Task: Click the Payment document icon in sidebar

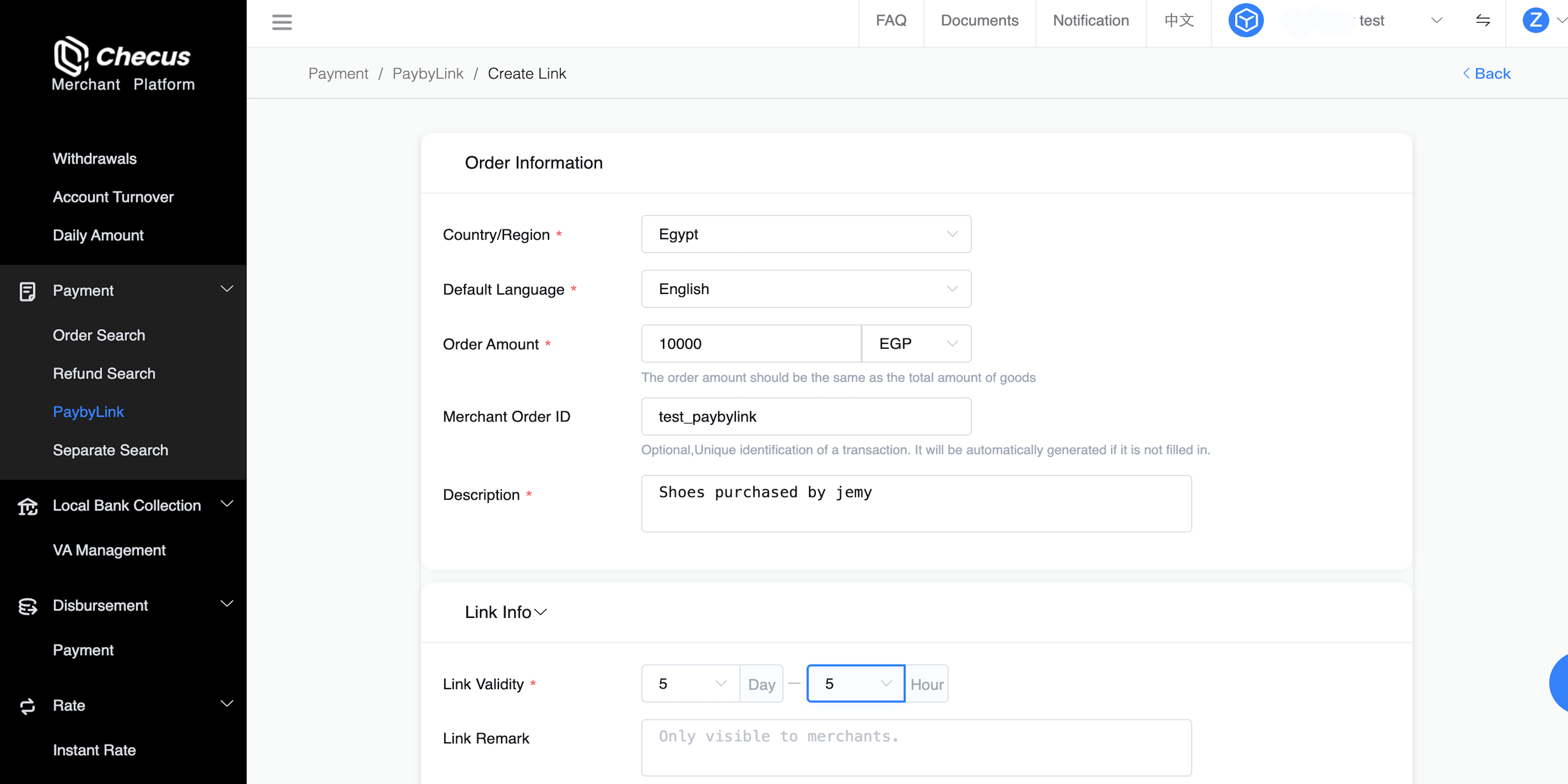Action: pos(27,291)
